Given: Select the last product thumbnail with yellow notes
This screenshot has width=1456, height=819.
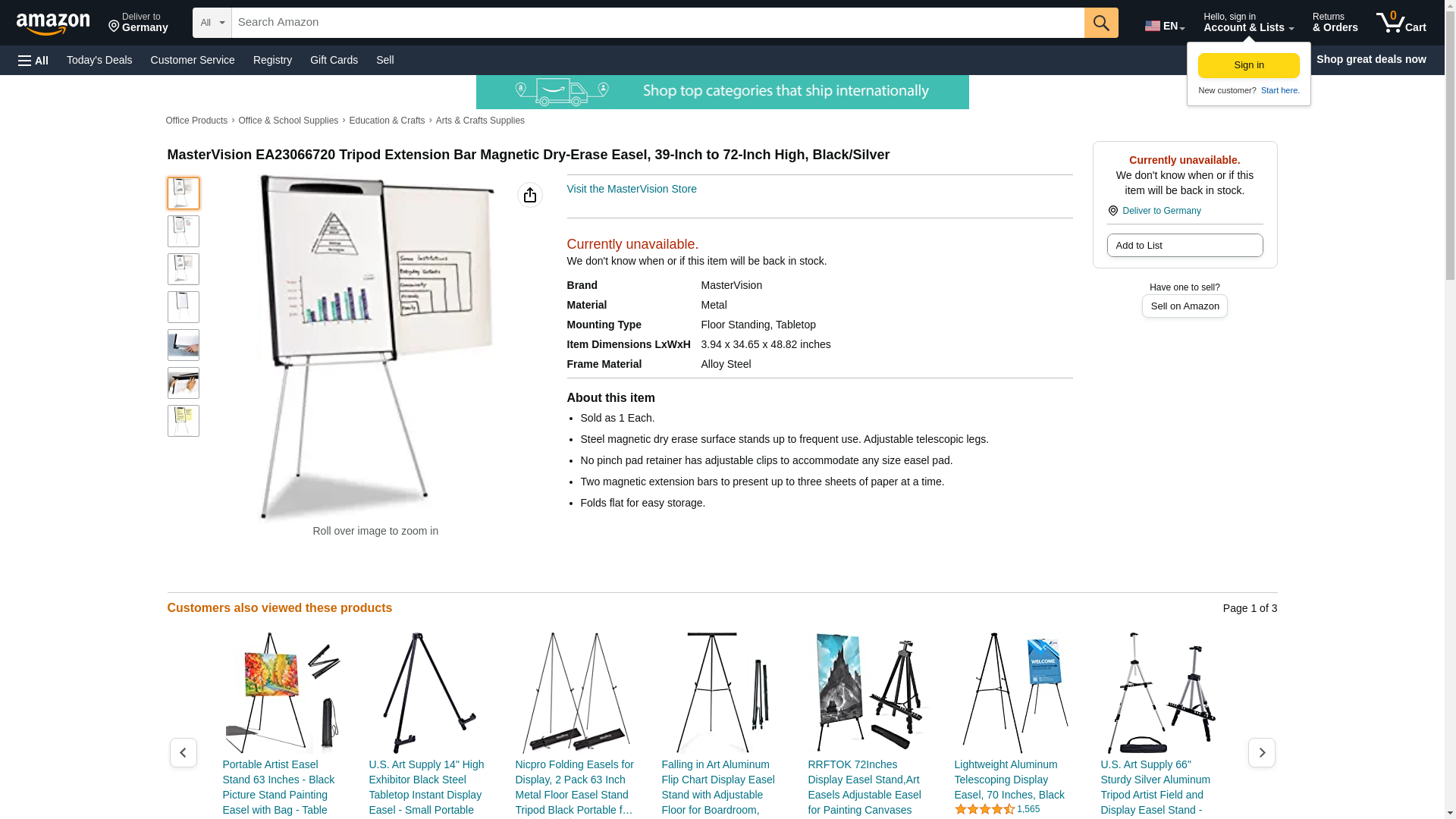Looking at the screenshot, I should (184, 421).
